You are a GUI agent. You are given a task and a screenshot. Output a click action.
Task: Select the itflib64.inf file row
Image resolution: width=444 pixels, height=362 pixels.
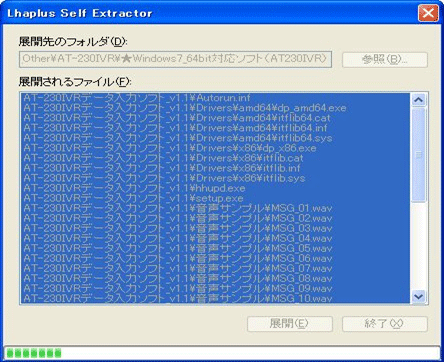[x=215, y=128]
